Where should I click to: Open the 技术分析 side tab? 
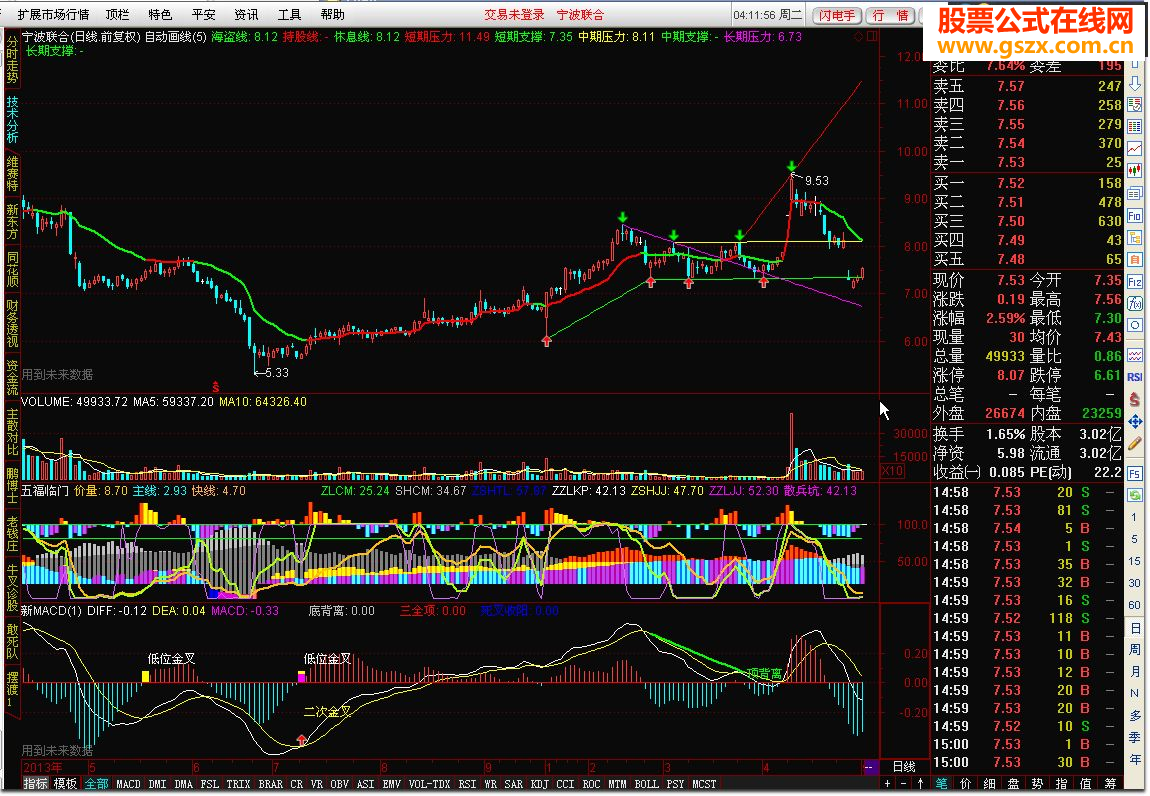(12, 120)
